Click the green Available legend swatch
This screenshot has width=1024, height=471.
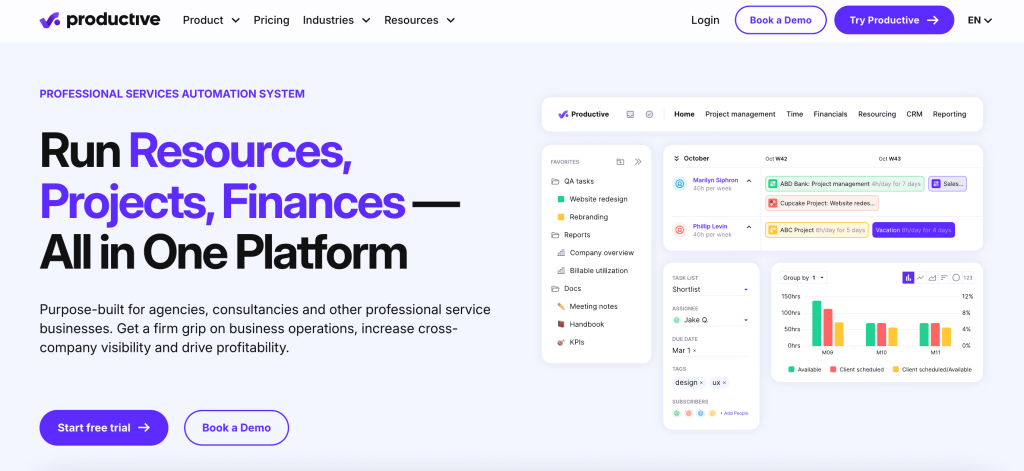[792, 370]
